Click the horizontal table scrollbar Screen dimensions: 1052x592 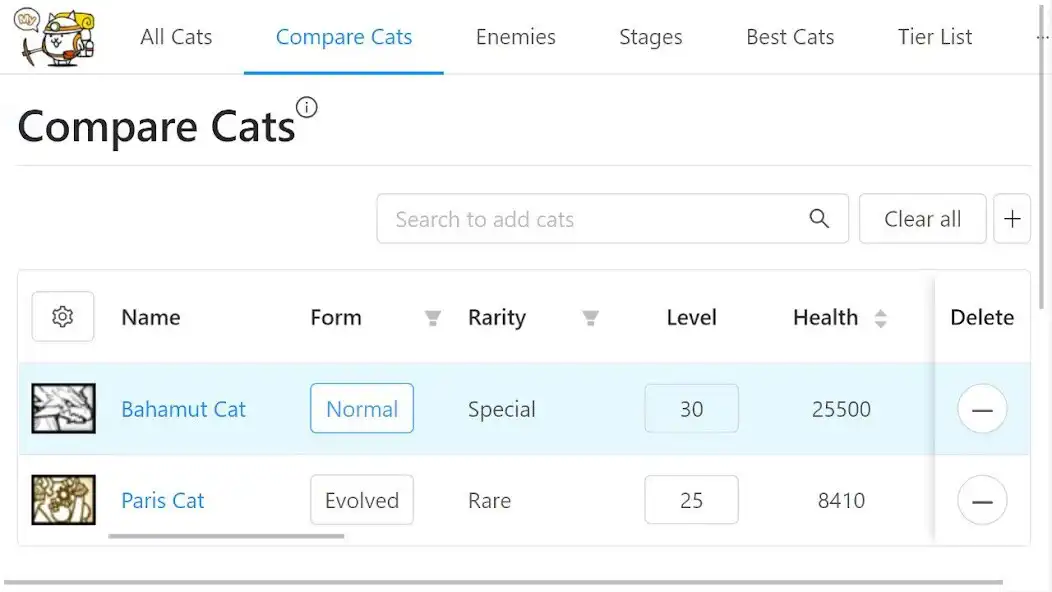[225, 536]
